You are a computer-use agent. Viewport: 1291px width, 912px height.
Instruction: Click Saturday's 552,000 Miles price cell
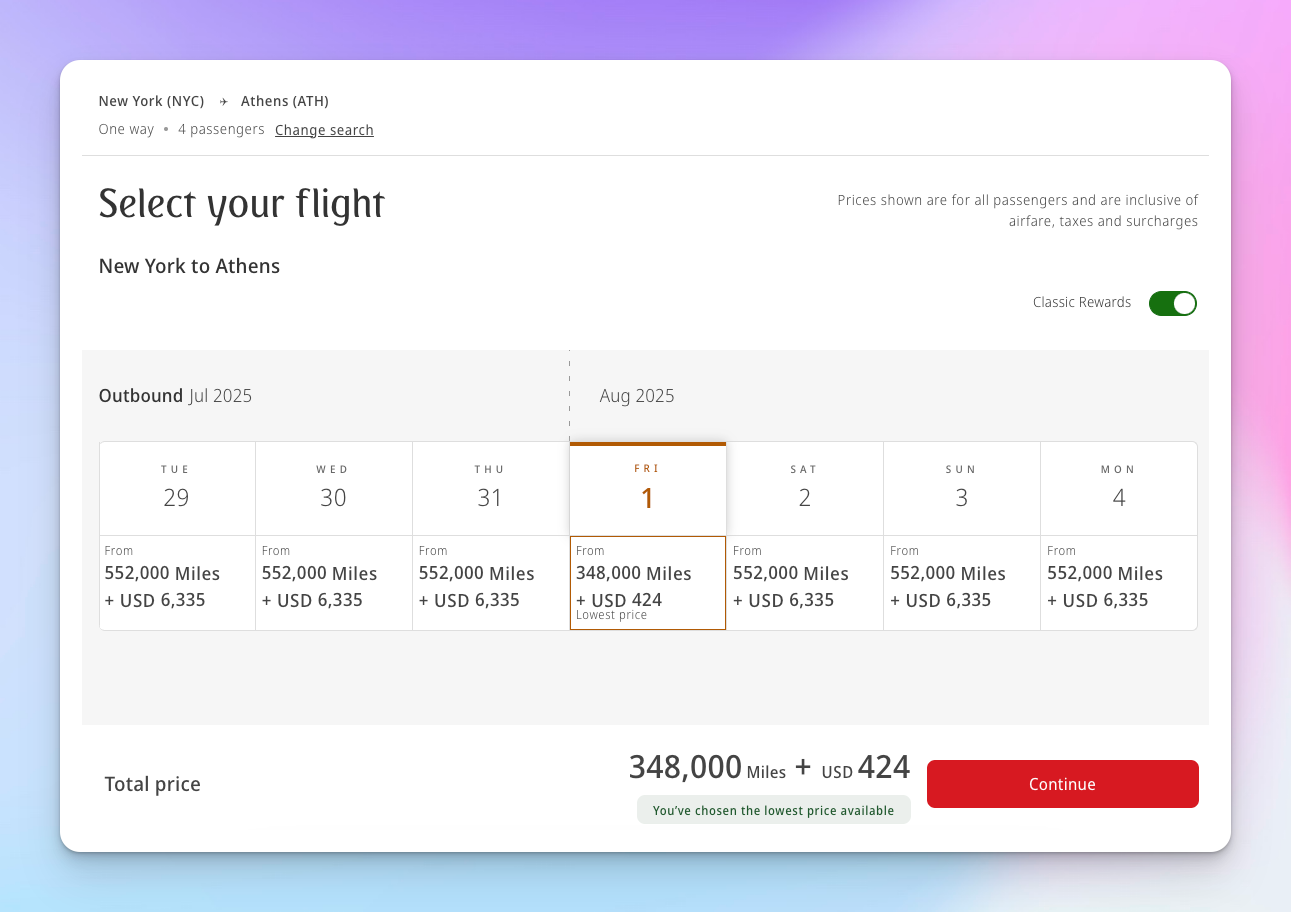point(805,583)
